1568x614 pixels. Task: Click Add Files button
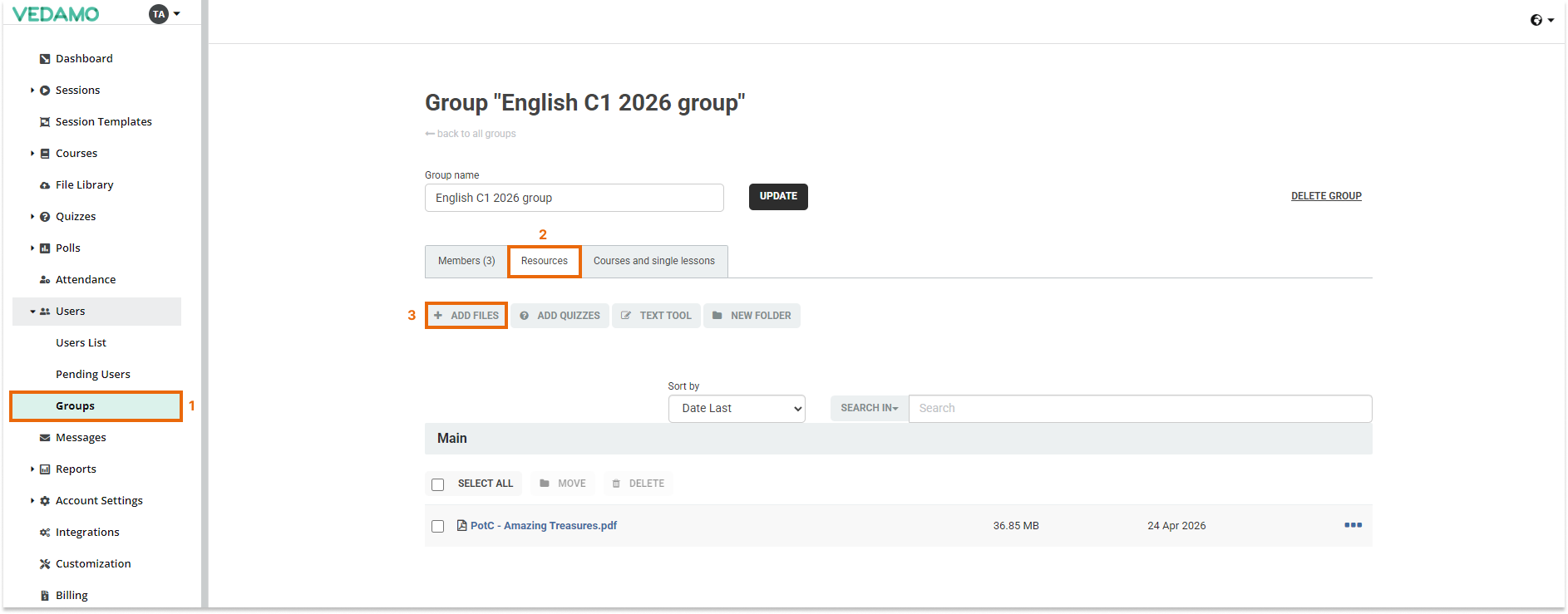coord(466,316)
